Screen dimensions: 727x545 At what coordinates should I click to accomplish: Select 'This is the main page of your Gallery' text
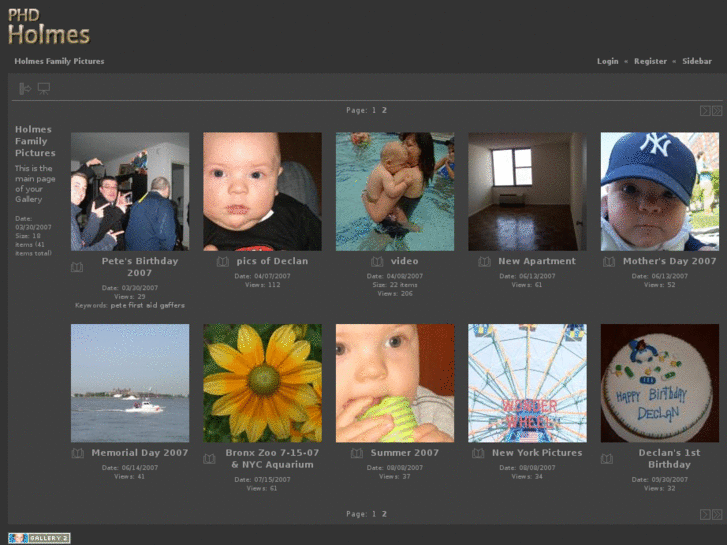point(35,184)
